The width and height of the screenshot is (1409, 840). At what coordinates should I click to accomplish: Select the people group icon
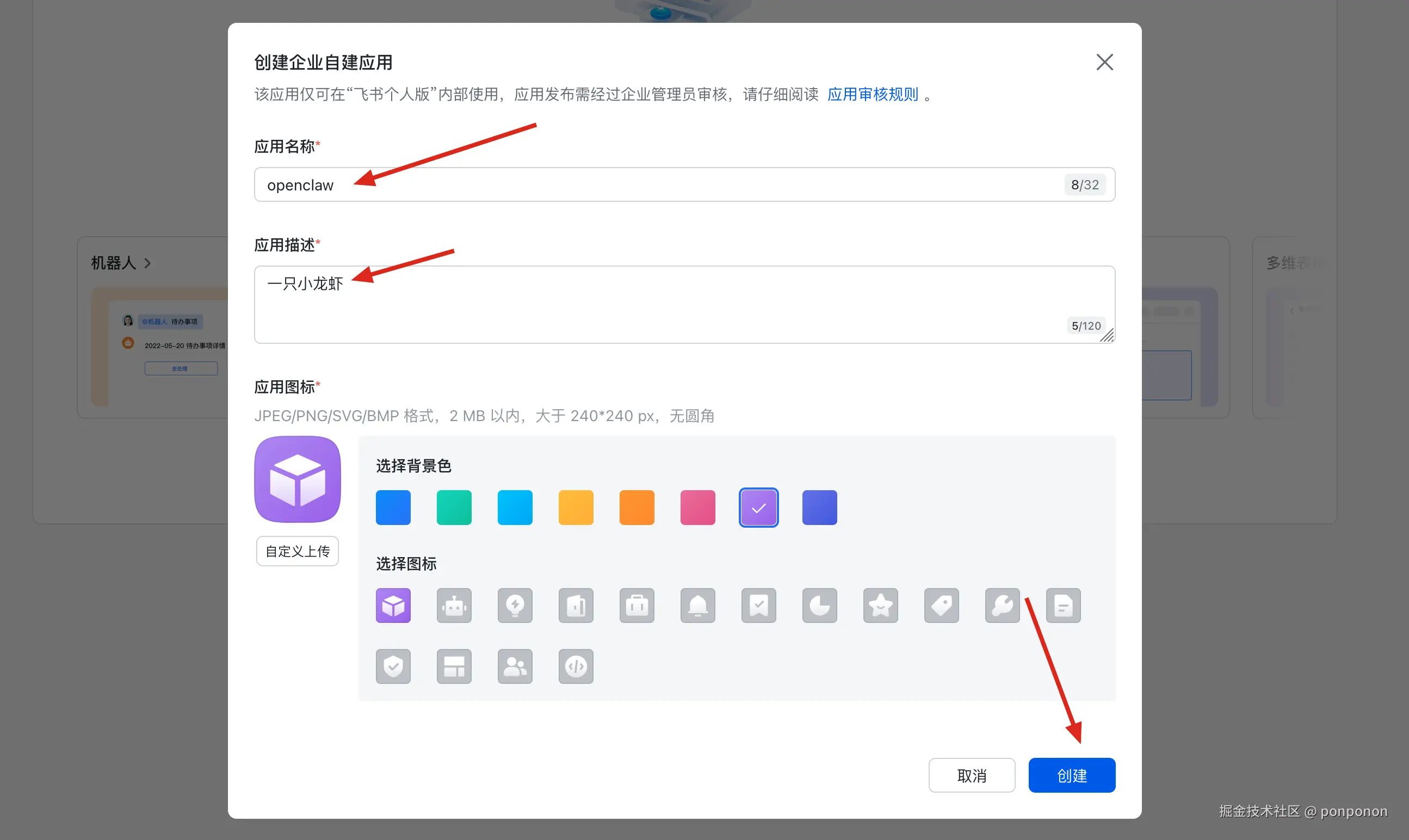[515, 666]
